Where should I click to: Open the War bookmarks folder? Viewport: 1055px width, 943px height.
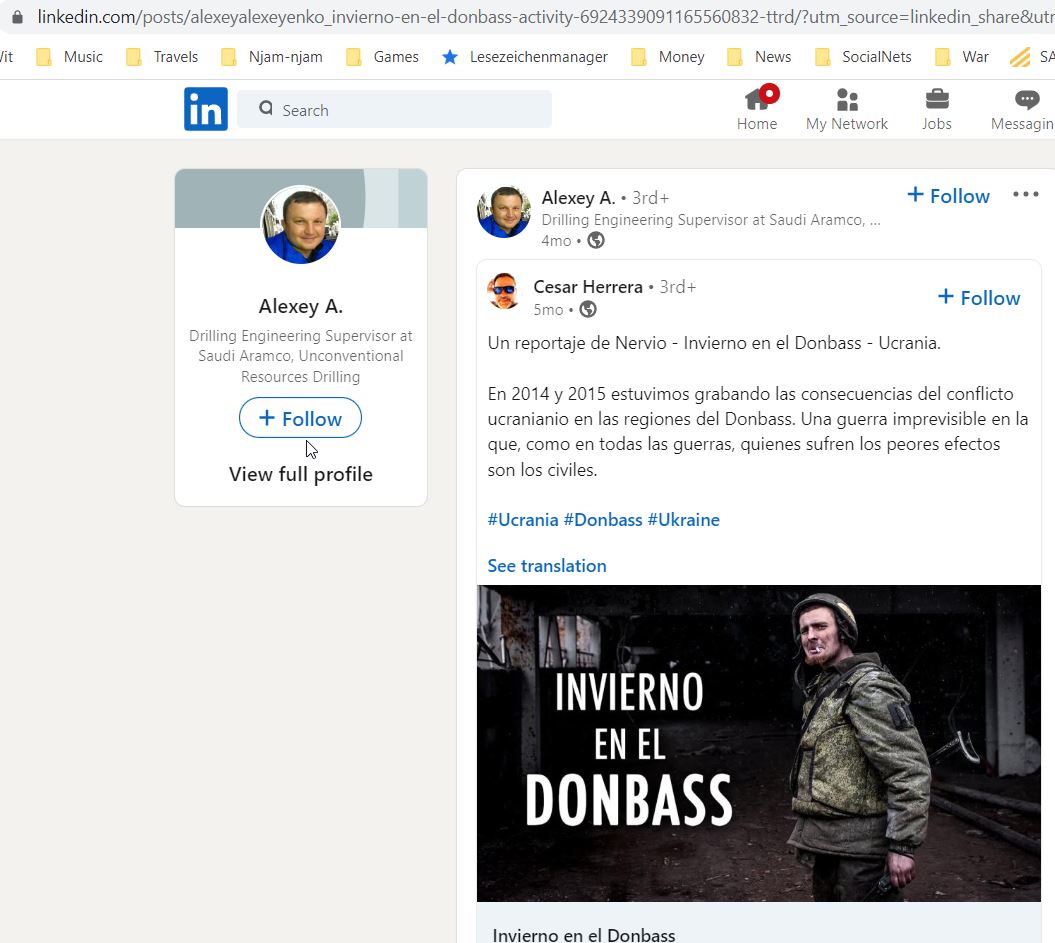(x=962, y=57)
